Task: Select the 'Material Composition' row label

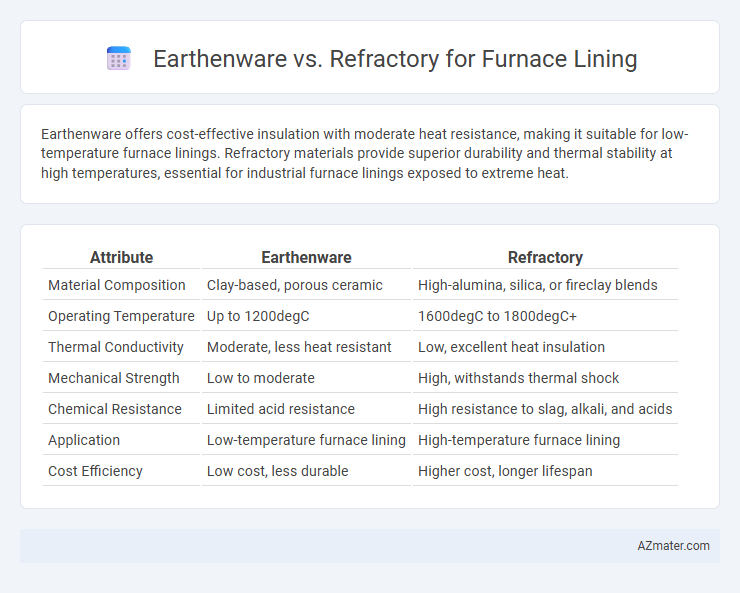Action: click(x=117, y=285)
